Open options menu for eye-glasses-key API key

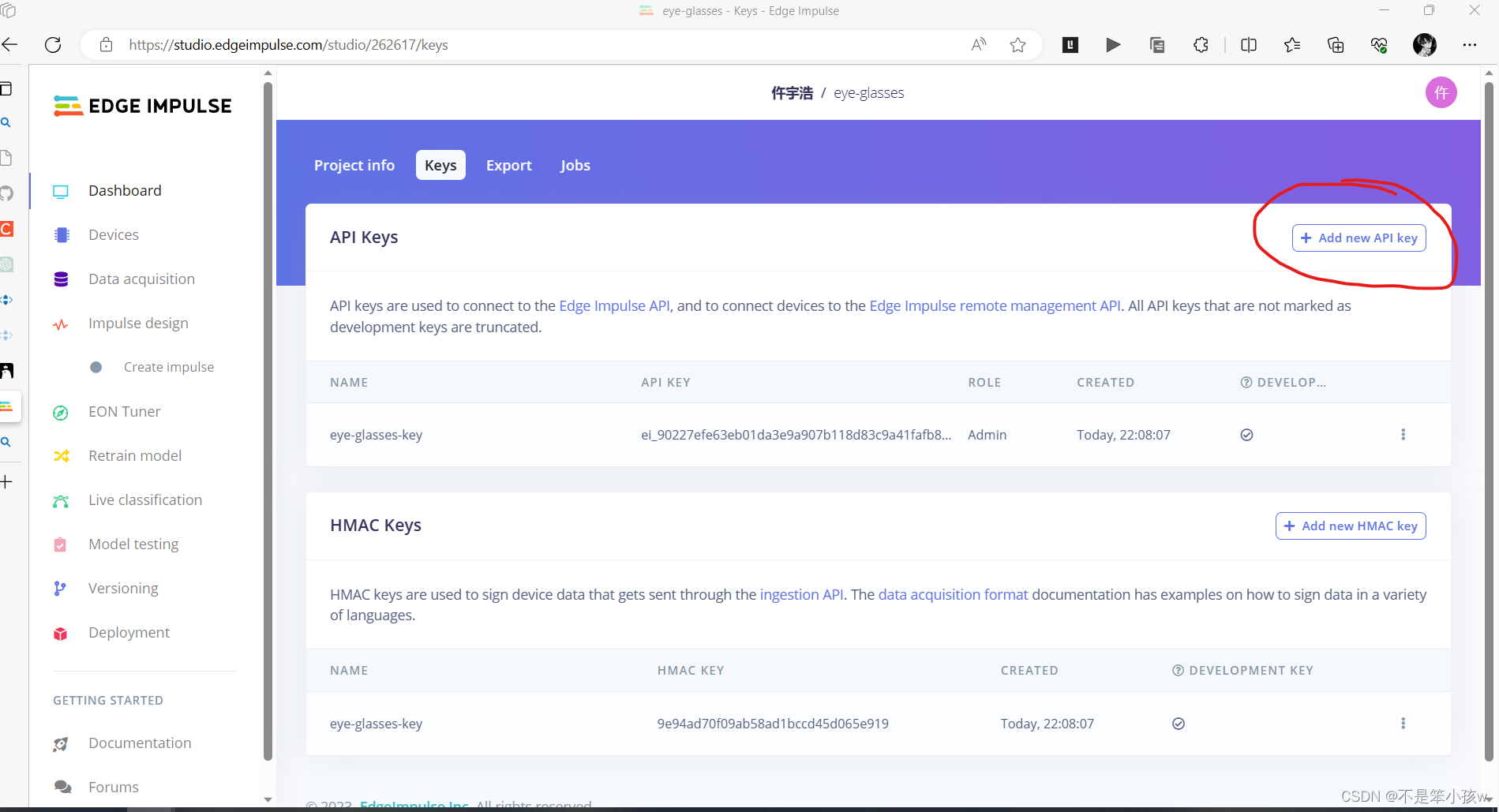click(1403, 434)
